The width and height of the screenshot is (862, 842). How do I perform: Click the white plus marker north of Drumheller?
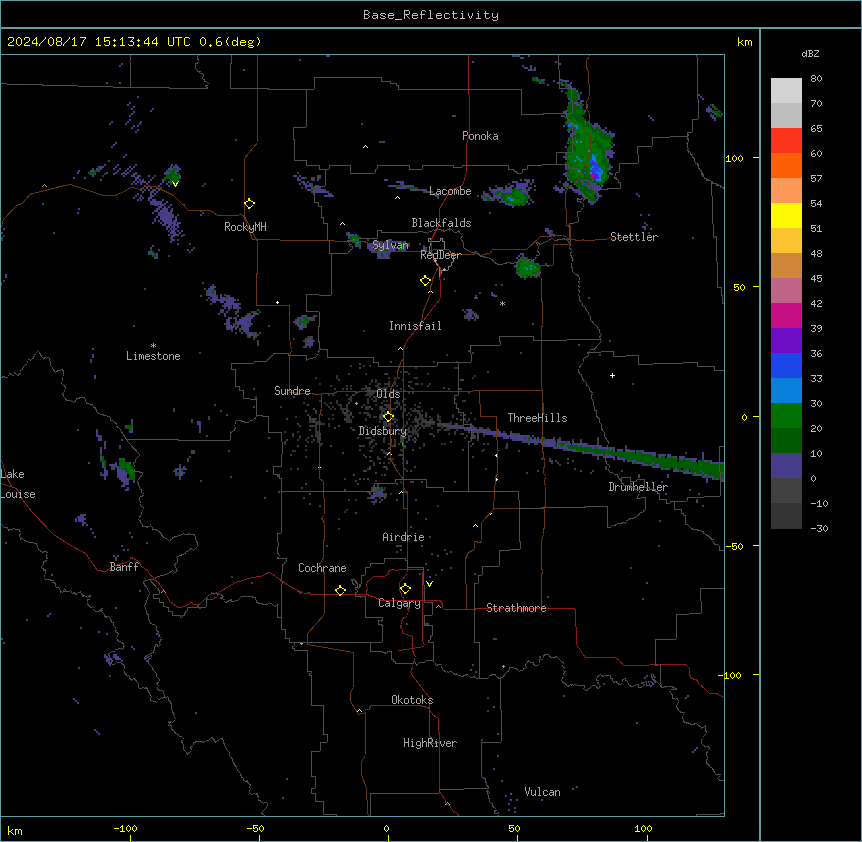pyautogui.click(x=612, y=375)
